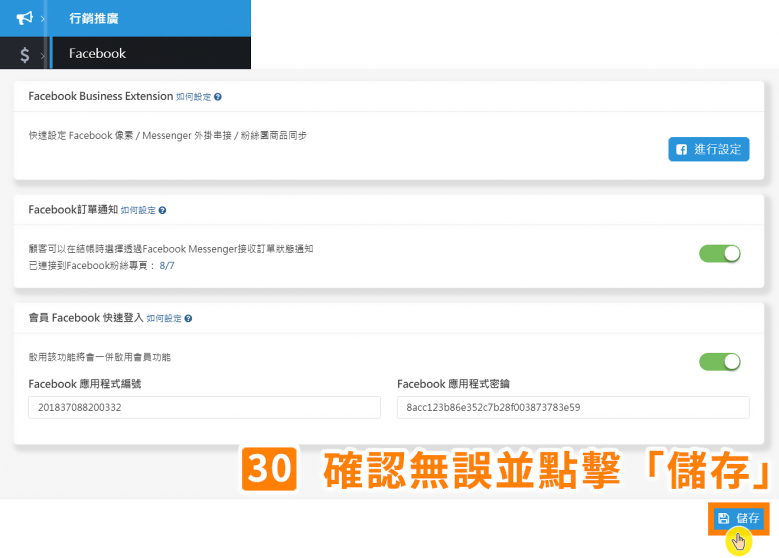Image resolution: width=779 pixels, height=558 pixels.
Task: Select the Facebook submenu item
Action: click(x=97, y=53)
